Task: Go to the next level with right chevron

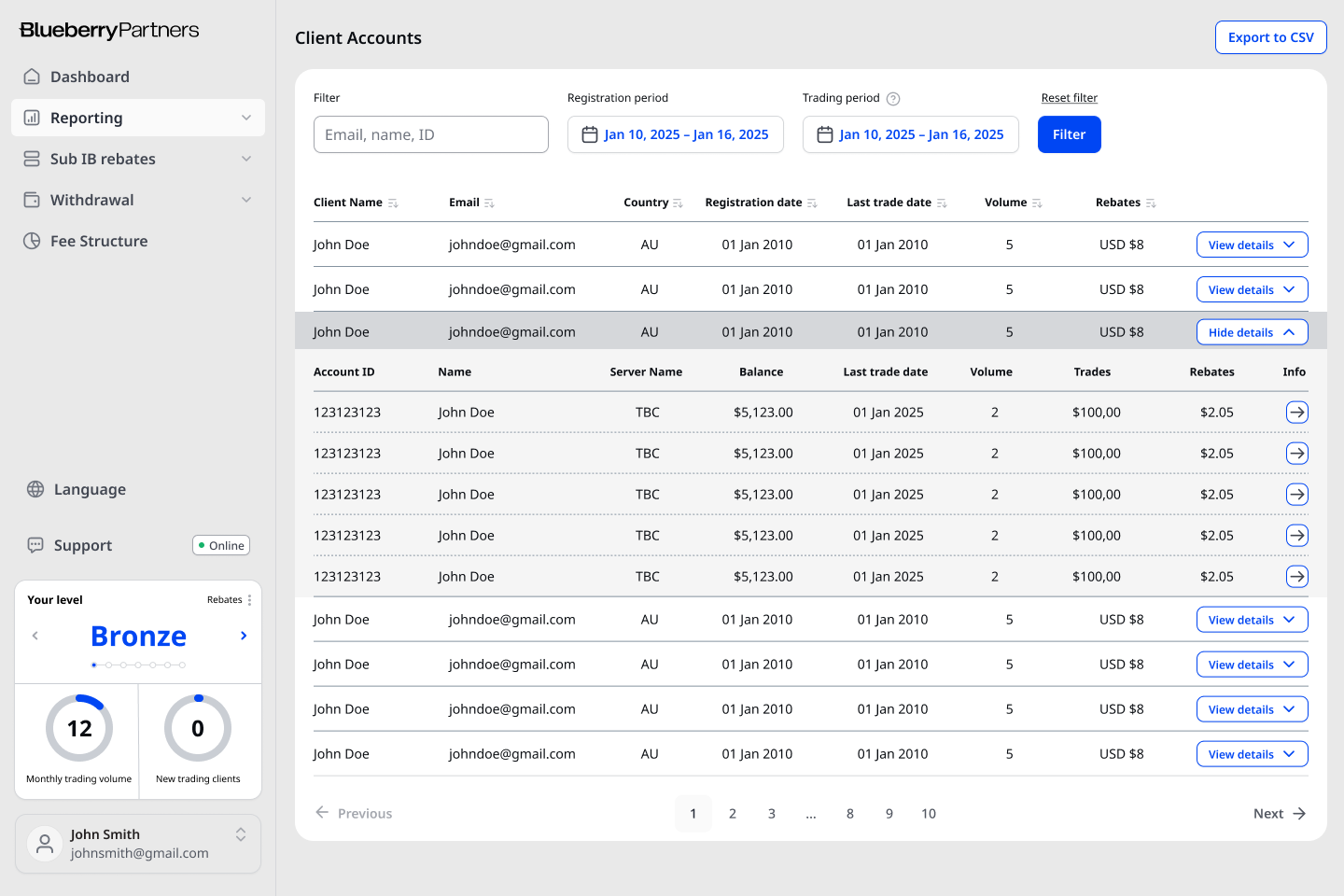Action: pyautogui.click(x=244, y=636)
